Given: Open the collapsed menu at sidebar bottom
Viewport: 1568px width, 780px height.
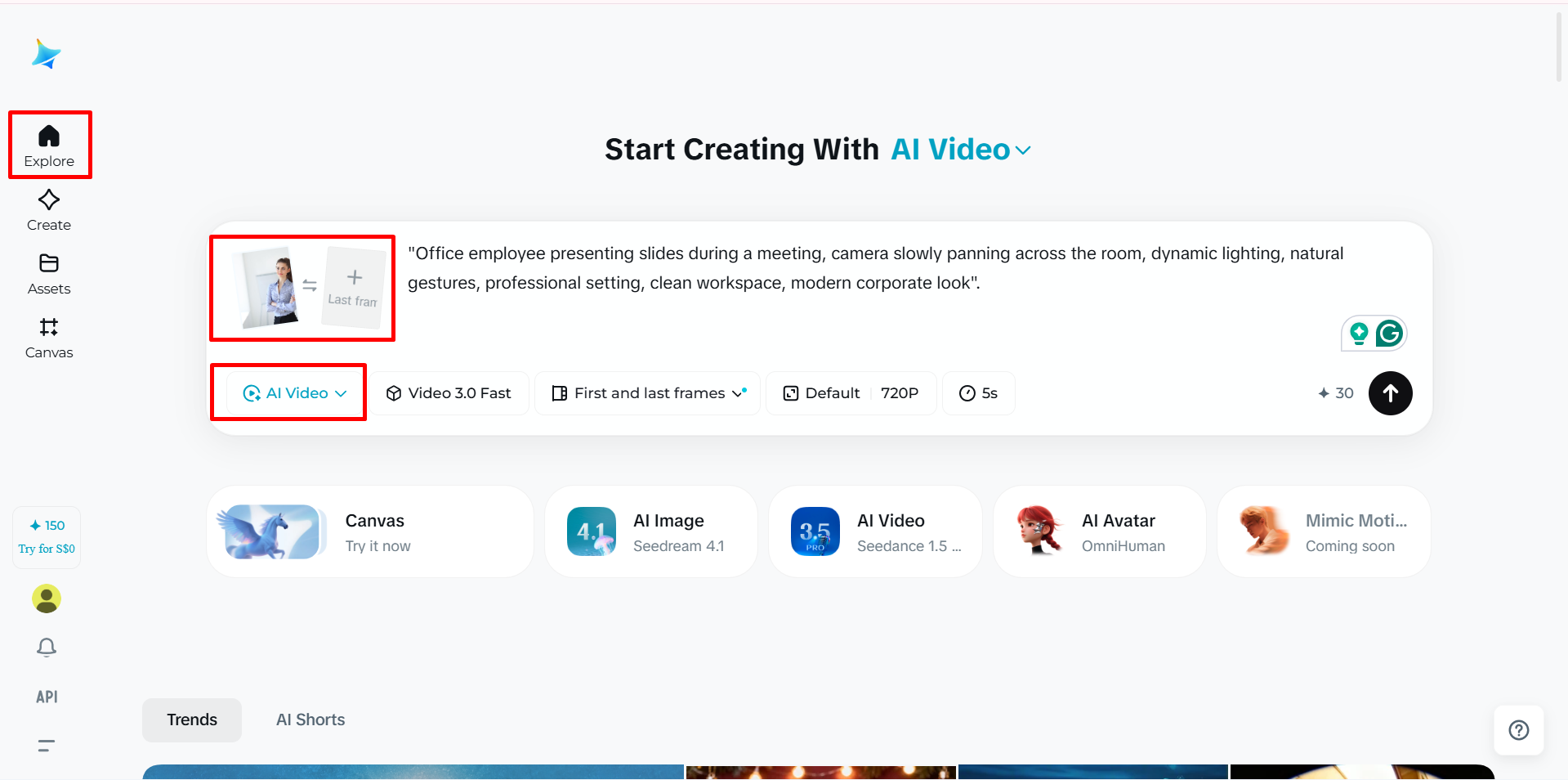Looking at the screenshot, I should pyautogui.click(x=46, y=746).
